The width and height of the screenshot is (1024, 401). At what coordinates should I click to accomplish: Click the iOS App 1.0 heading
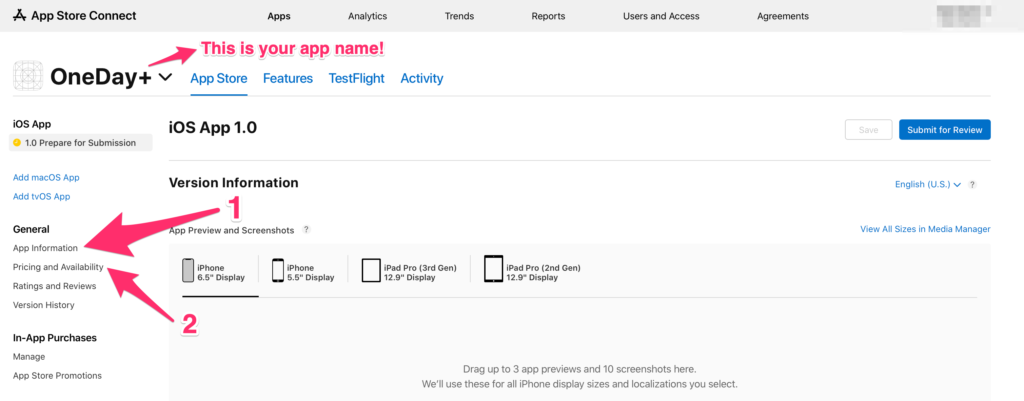tap(213, 127)
